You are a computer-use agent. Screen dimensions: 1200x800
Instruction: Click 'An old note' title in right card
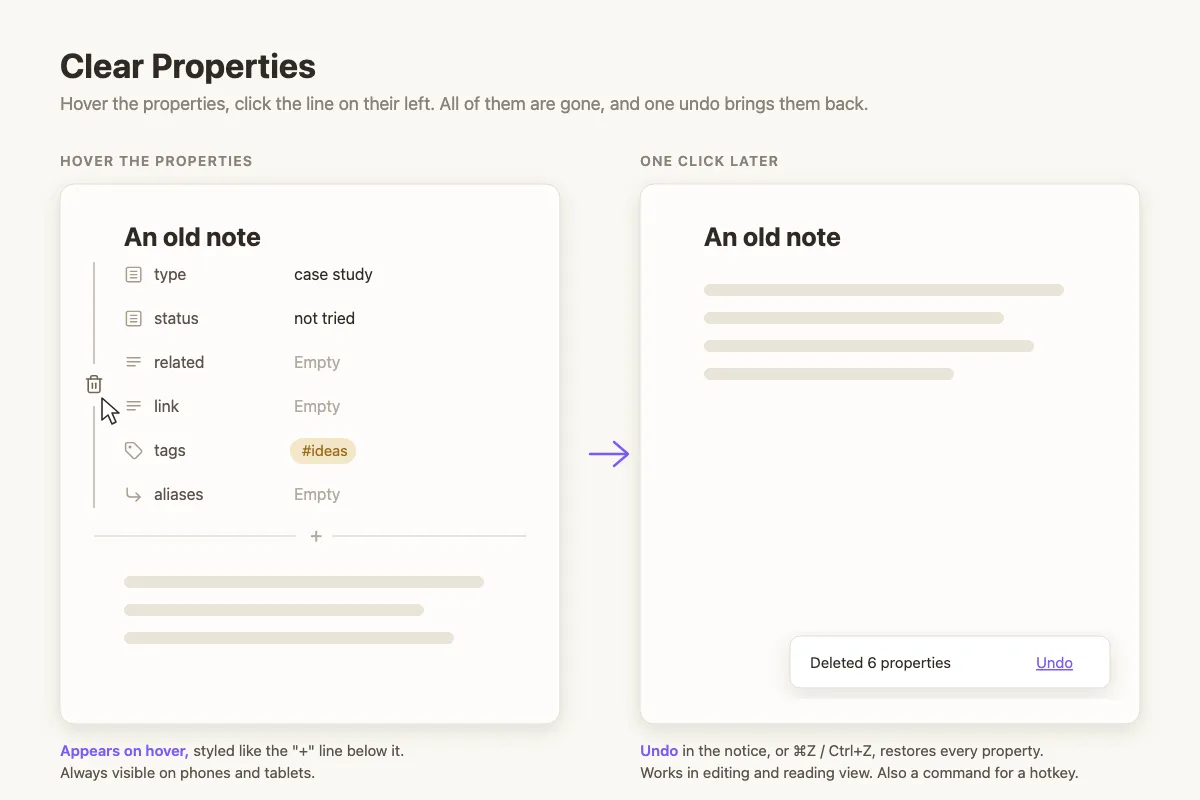(x=772, y=237)
